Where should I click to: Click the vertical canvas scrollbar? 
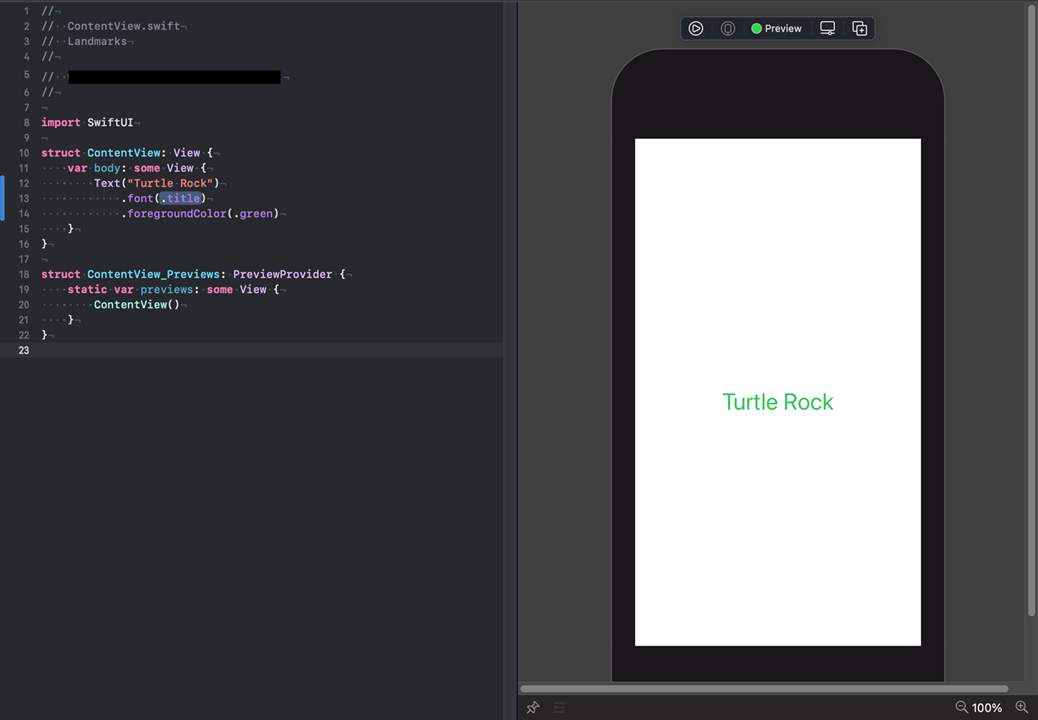(1031, 311)
